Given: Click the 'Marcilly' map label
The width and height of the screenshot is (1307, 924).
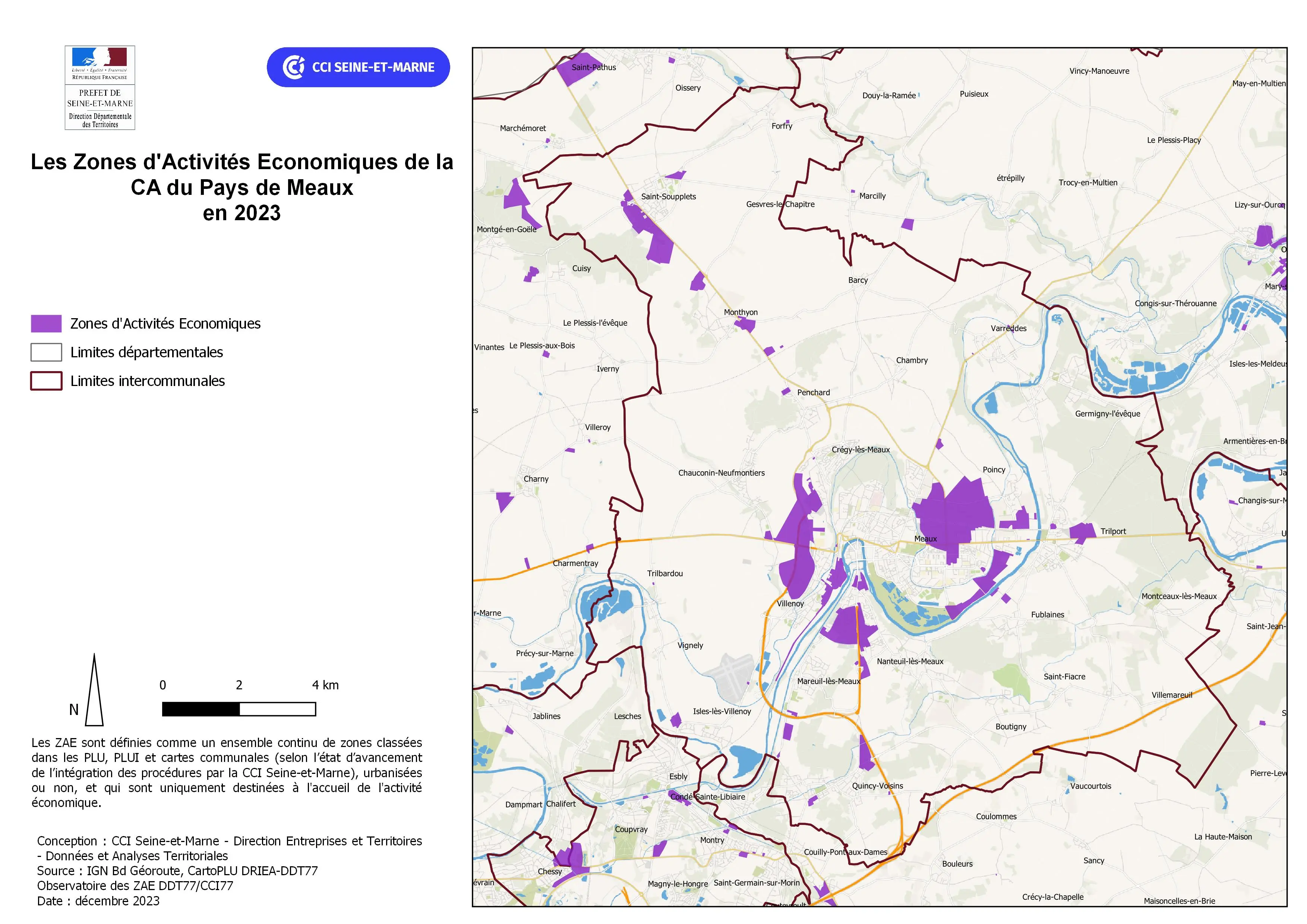Looking at the screenshot, I should pyautogui.click(x=873, y=196).
